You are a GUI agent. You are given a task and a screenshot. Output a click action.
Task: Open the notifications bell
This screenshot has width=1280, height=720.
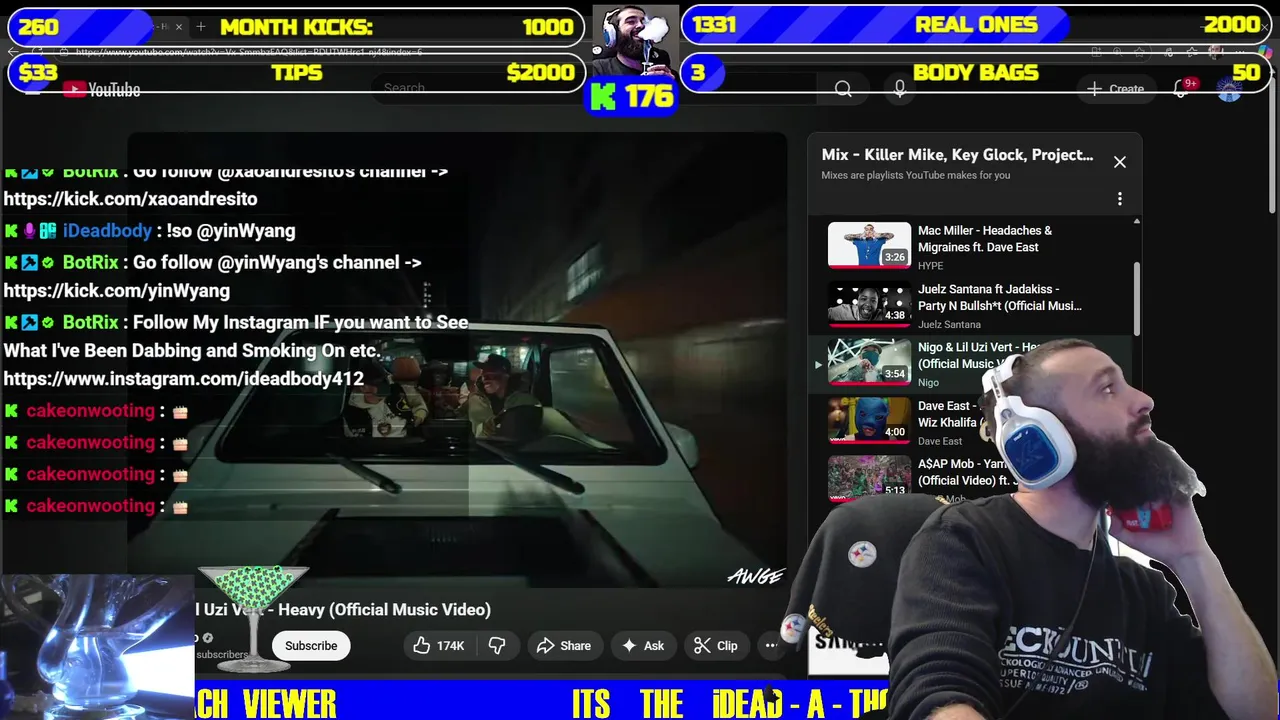click(1183, 89)
